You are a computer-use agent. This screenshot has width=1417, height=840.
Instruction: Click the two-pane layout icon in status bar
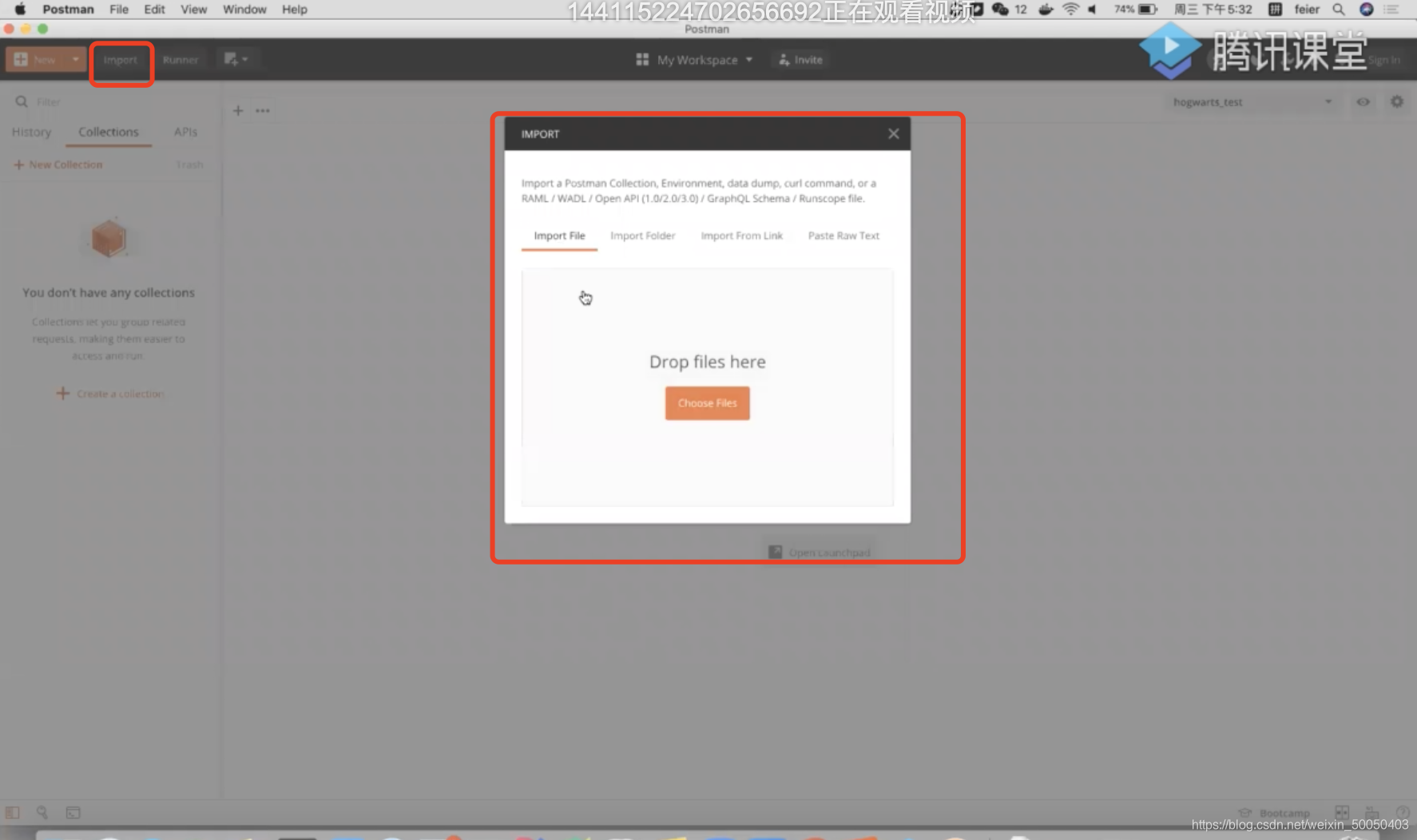click(x=1342, y=812)
